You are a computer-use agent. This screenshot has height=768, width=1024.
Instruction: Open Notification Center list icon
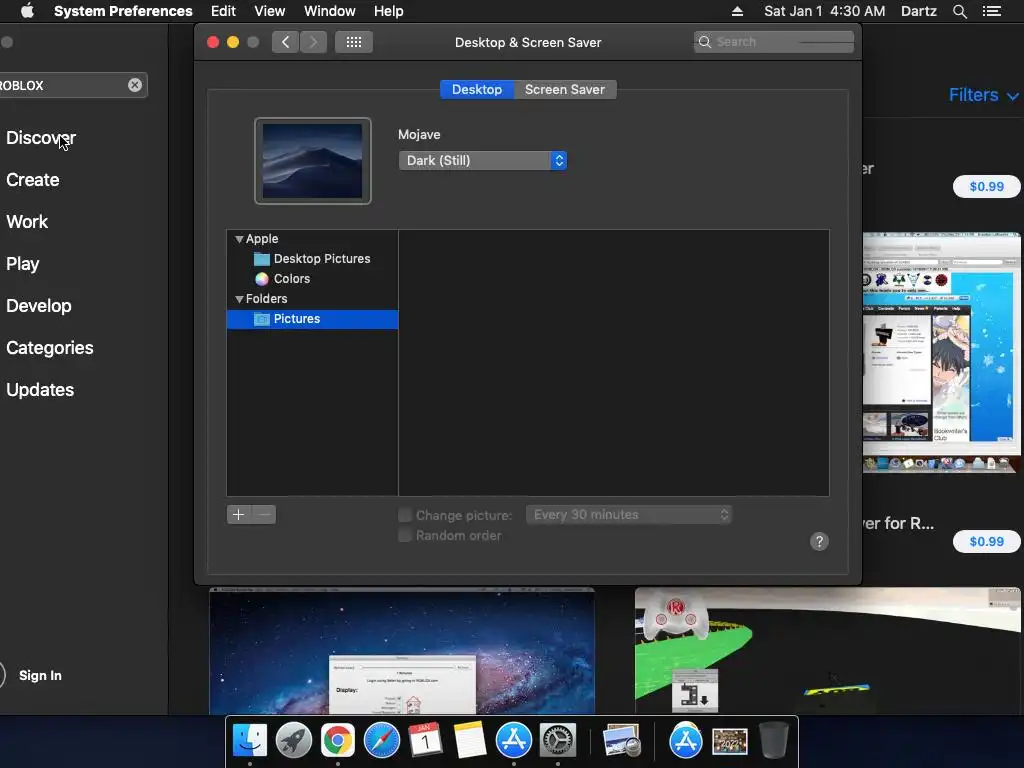[992, 11]
